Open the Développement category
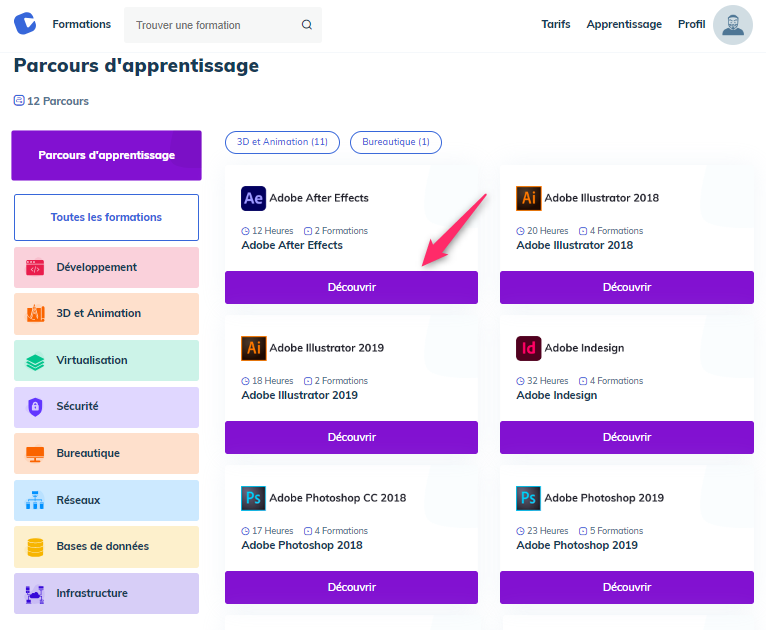Image resolution: width=766 pixels, height=630 pixels. pyautogui.click(x=106, y=268)
